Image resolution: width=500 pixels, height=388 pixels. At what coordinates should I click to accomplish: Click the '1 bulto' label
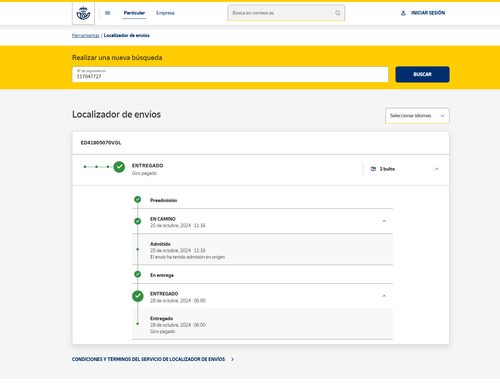point(387,169)
